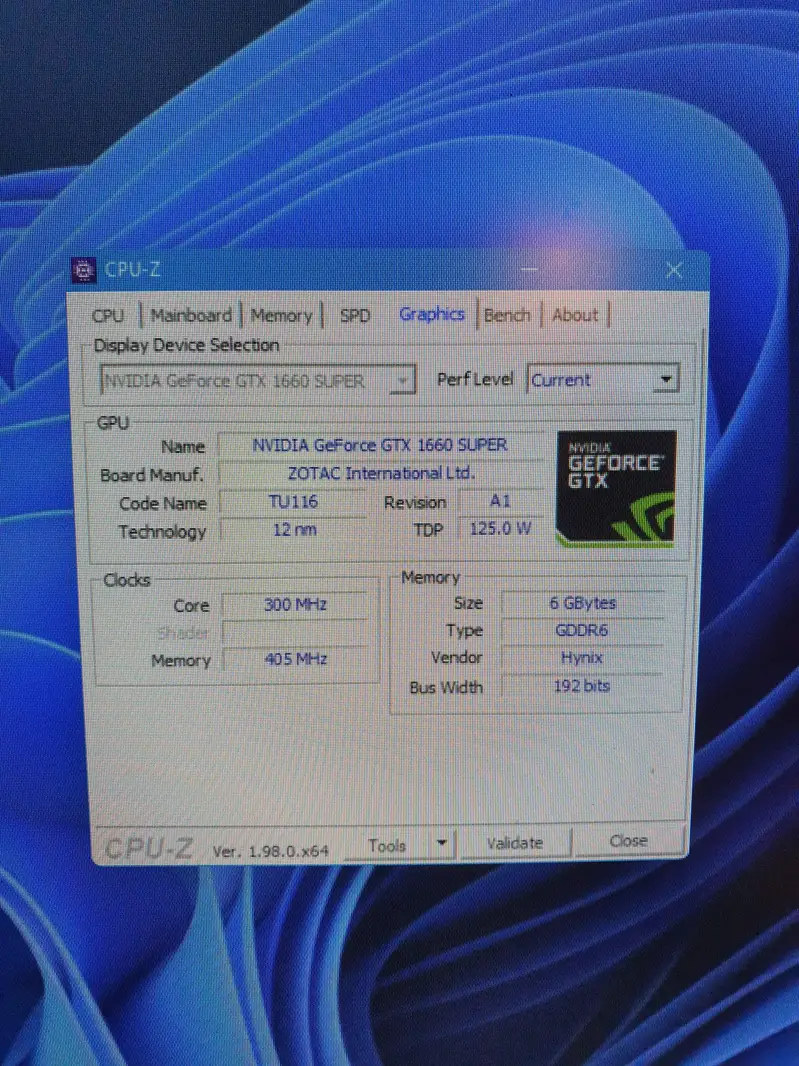Image resolution: width=799 pixels, height=1066 pixels.
Task: Click the GPU Name field value
Action: tap(380, 445)
